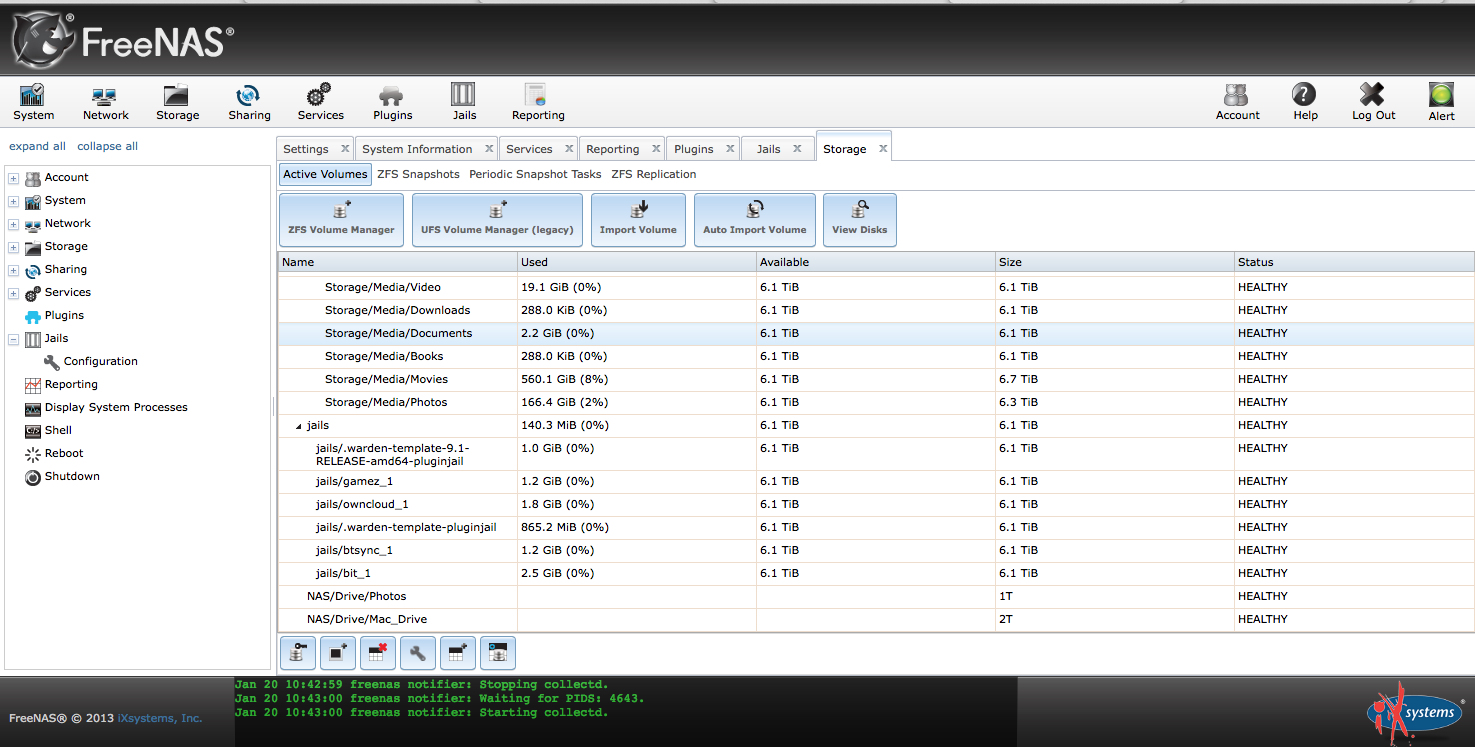Image resolution: width=1475 pixels, height=747 pixels.
Task: Switch to the Services tab
Action: 529,149
